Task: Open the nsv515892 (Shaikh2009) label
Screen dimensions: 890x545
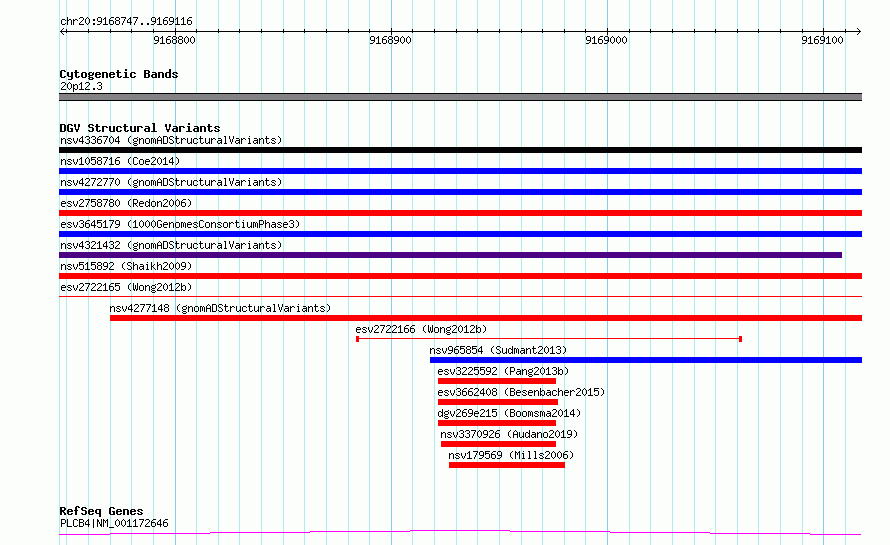Action: (x=126, y=266)
